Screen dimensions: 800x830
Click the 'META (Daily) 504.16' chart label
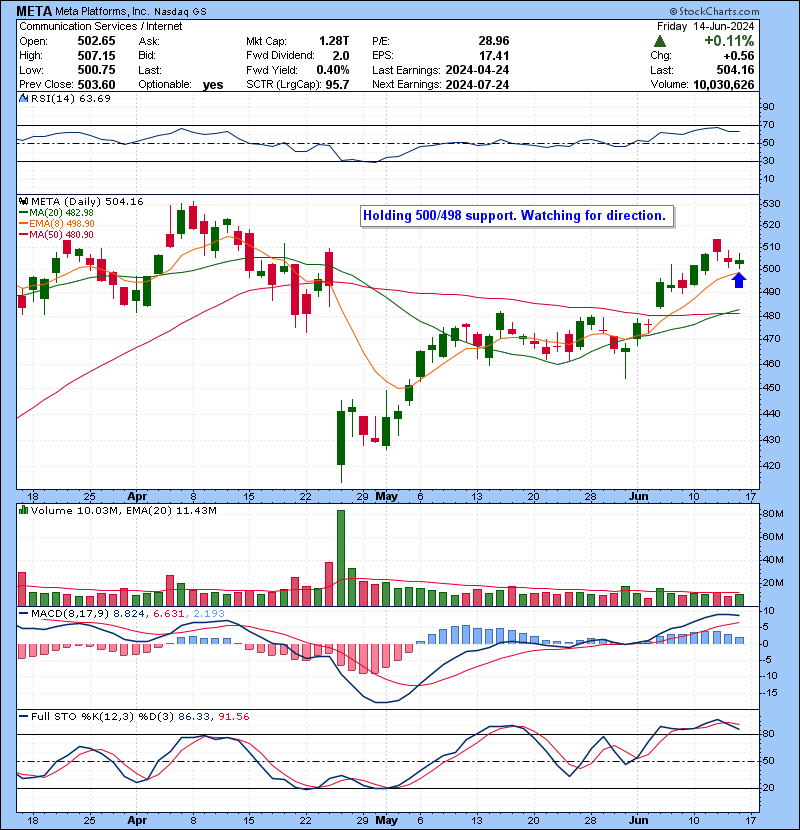(87, 201)
